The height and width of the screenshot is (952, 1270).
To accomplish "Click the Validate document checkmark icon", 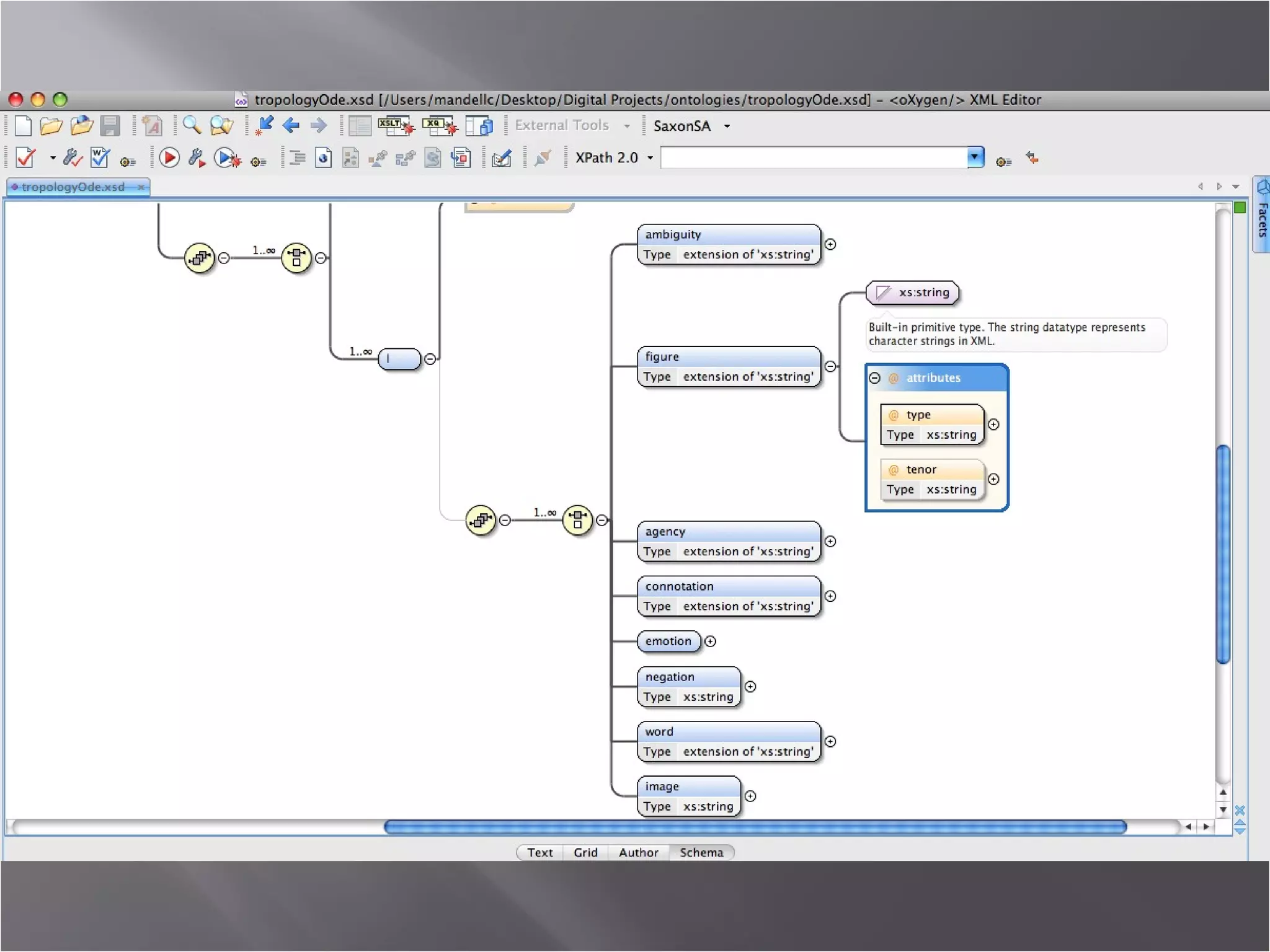I will click(x=26, y=158).
